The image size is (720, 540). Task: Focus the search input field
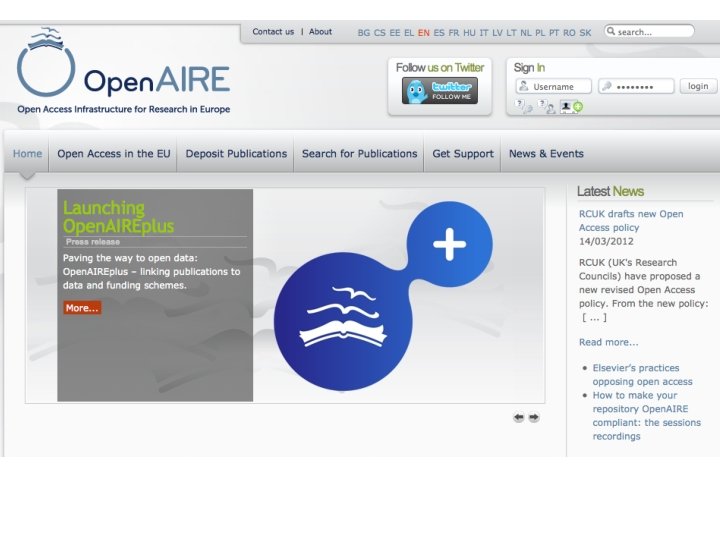point(649,31)
